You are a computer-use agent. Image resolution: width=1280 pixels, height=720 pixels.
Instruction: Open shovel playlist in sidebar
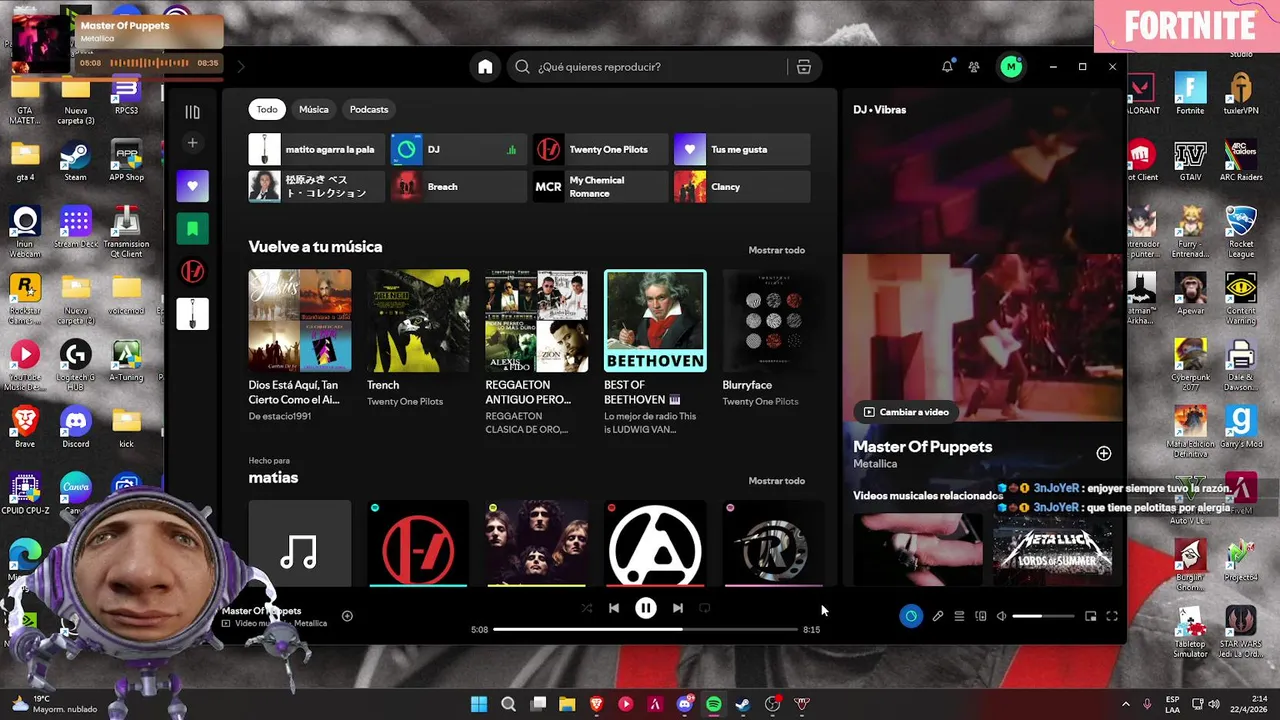click(x=192, y=314)
